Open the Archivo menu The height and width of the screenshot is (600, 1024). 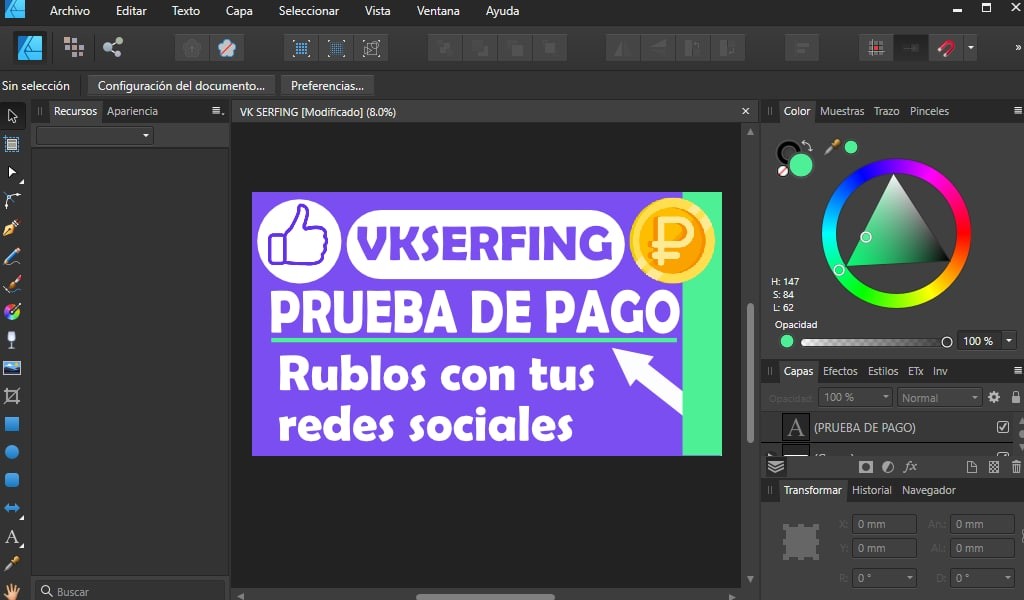70,11
